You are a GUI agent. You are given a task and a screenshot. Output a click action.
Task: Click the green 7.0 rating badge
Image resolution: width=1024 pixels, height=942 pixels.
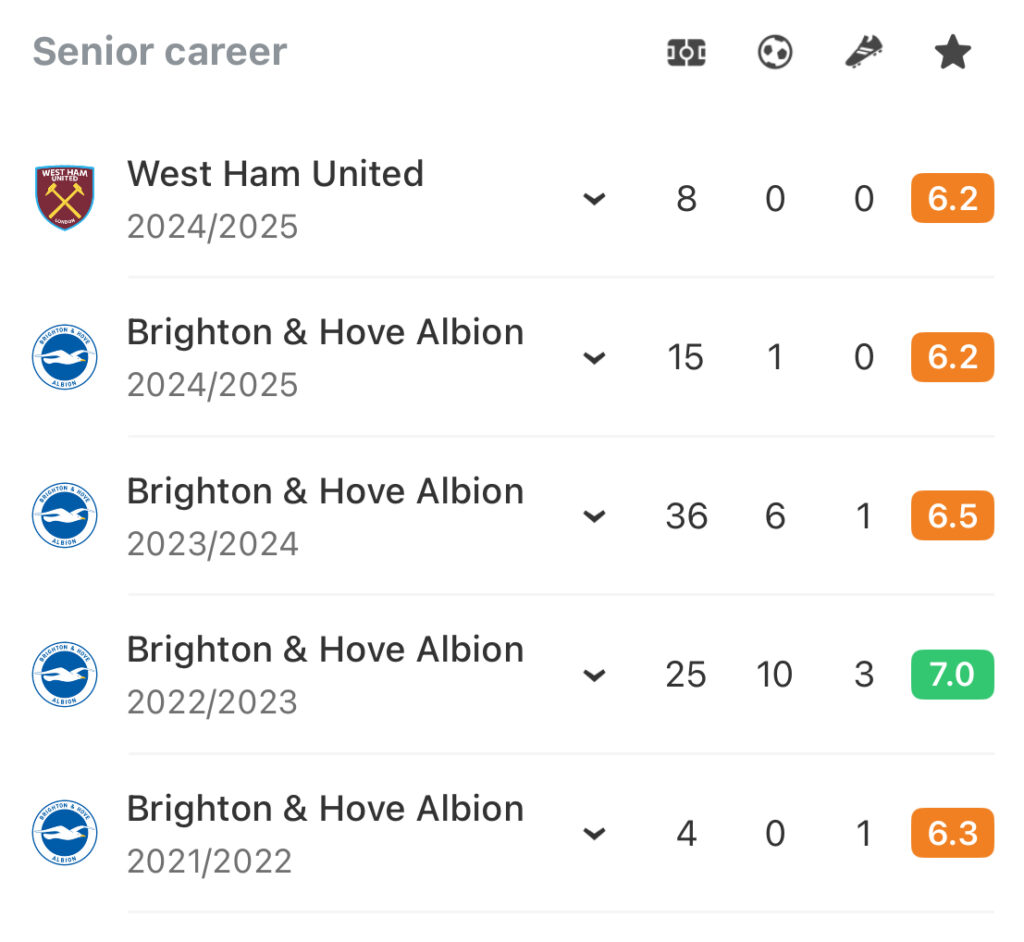click(x=952, y=674)
